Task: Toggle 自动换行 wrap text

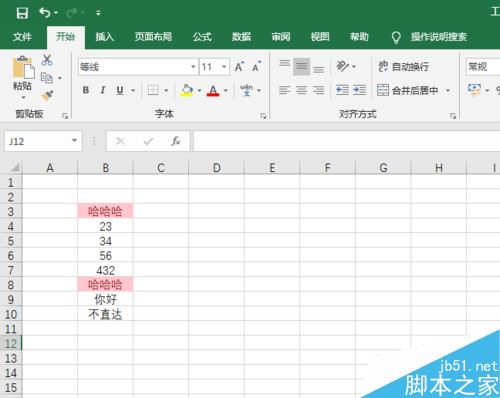Action: 403,67
